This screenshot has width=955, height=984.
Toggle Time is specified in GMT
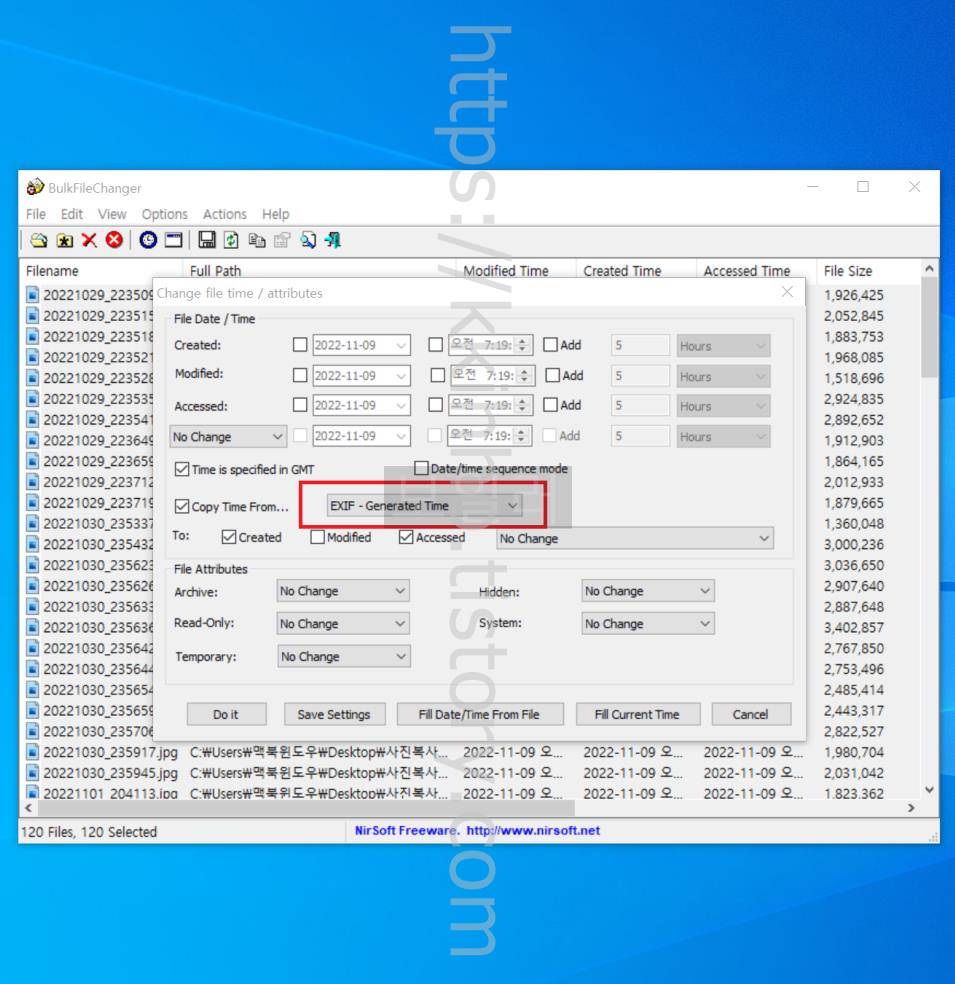pyautogui.click(x=182, y=469)
